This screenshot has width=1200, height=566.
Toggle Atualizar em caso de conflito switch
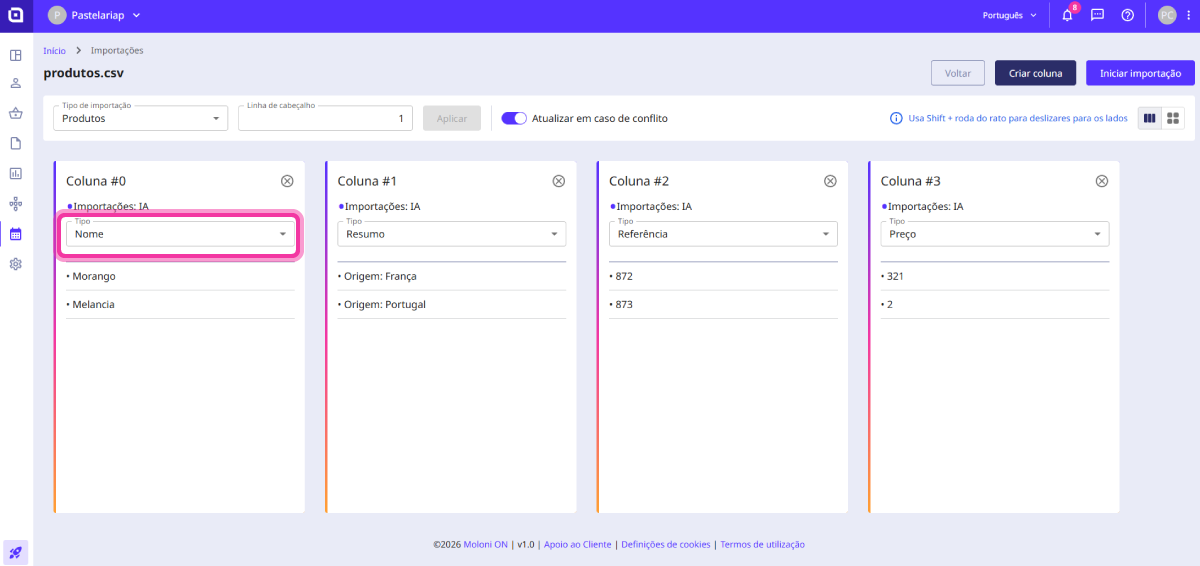[514, 118]
